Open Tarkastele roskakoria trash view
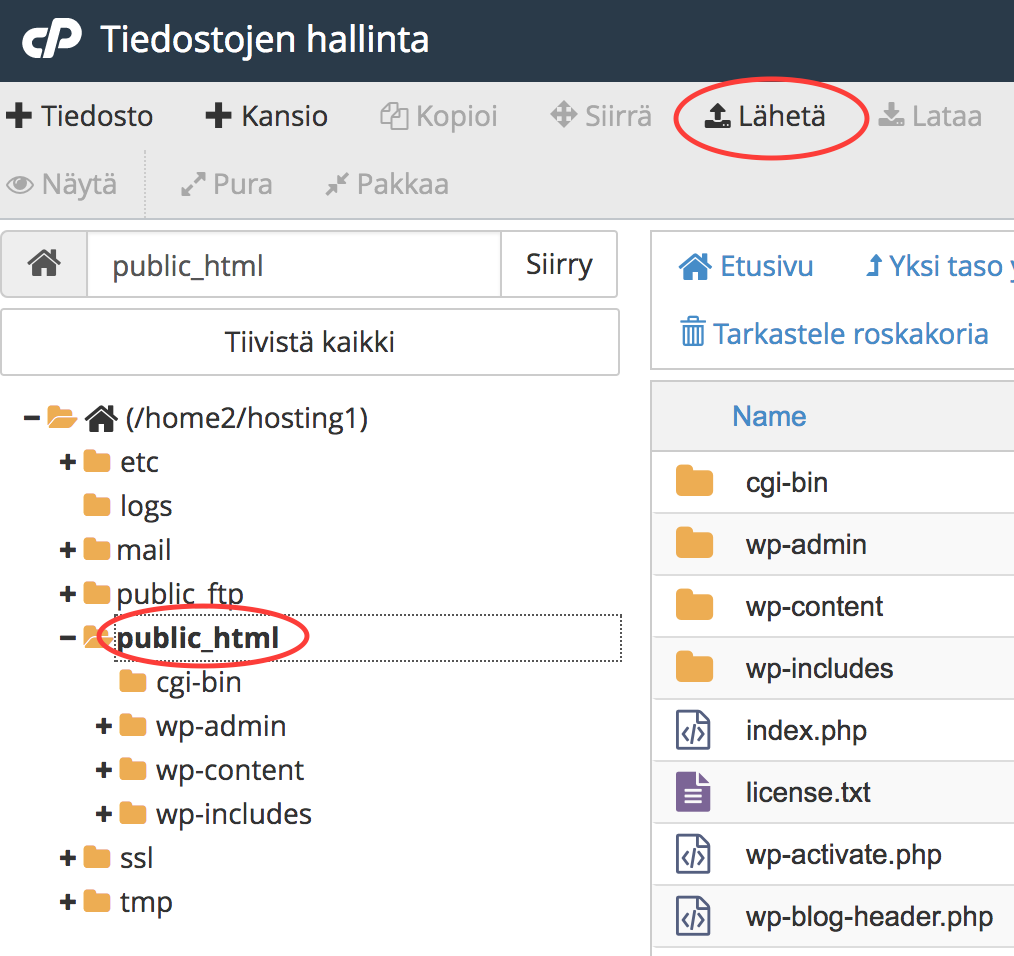This screenshot has width=1014, height=956. 834,332
